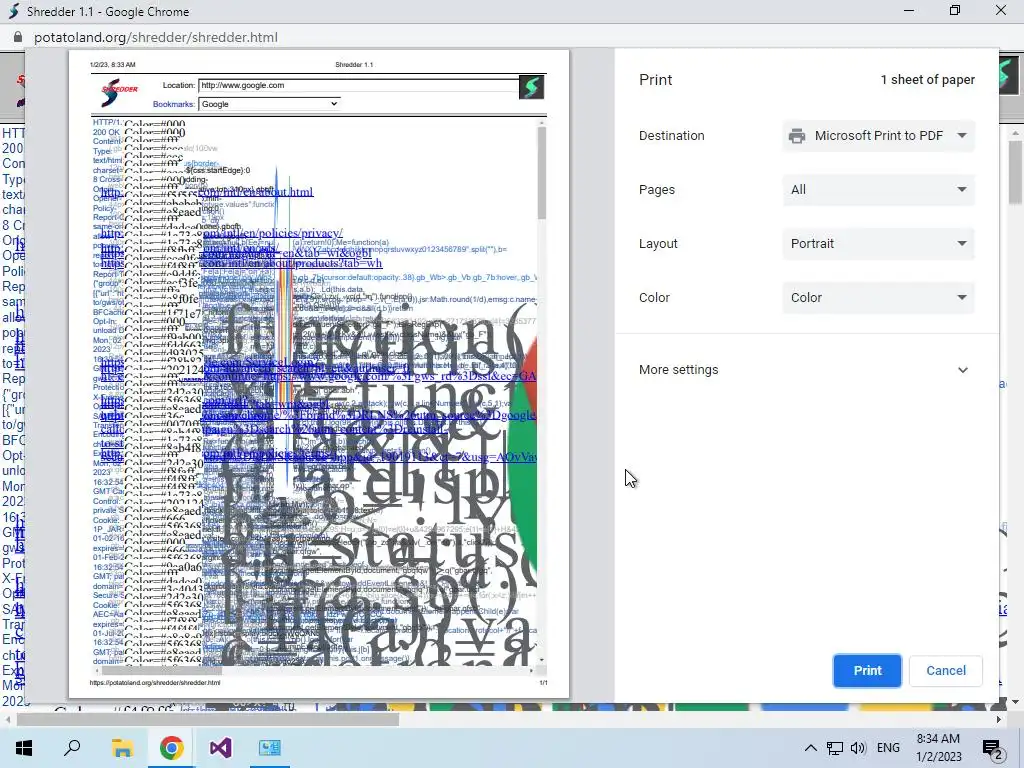The image size is (1024, 768).
Task: Open the Pages dropdown set to All
Action: click(x=878, y=190)
